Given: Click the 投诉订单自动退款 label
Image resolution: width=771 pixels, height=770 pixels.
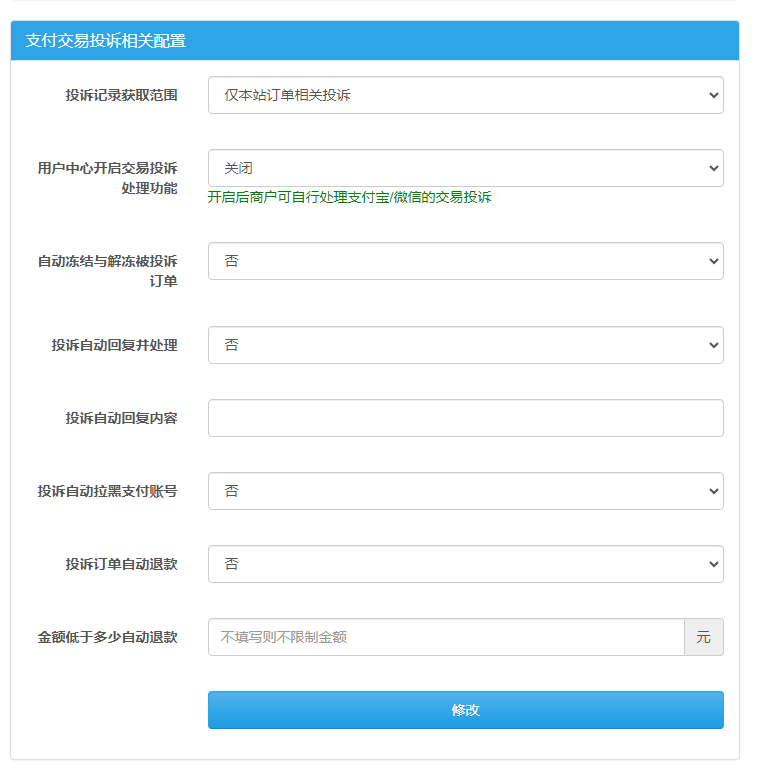Looking at the screenshot, I should point(121,564).
